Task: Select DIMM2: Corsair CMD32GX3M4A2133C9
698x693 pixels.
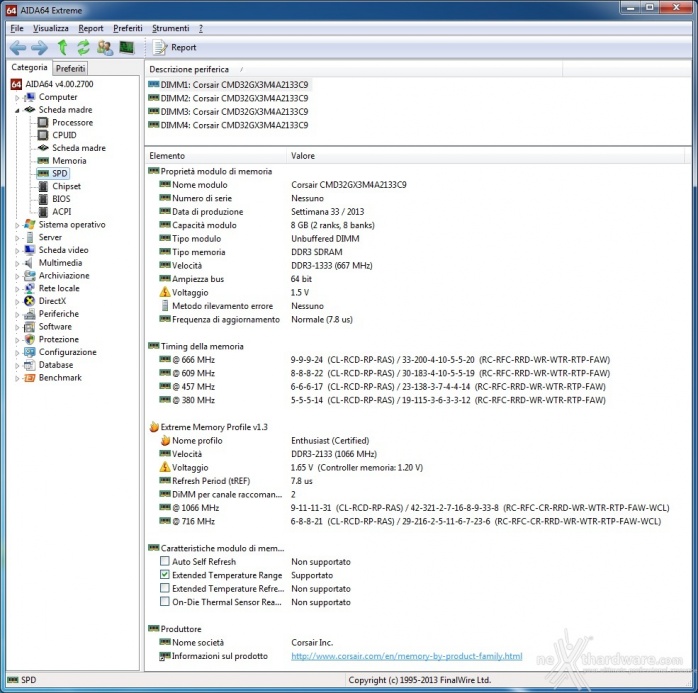Action: point(234,98)
